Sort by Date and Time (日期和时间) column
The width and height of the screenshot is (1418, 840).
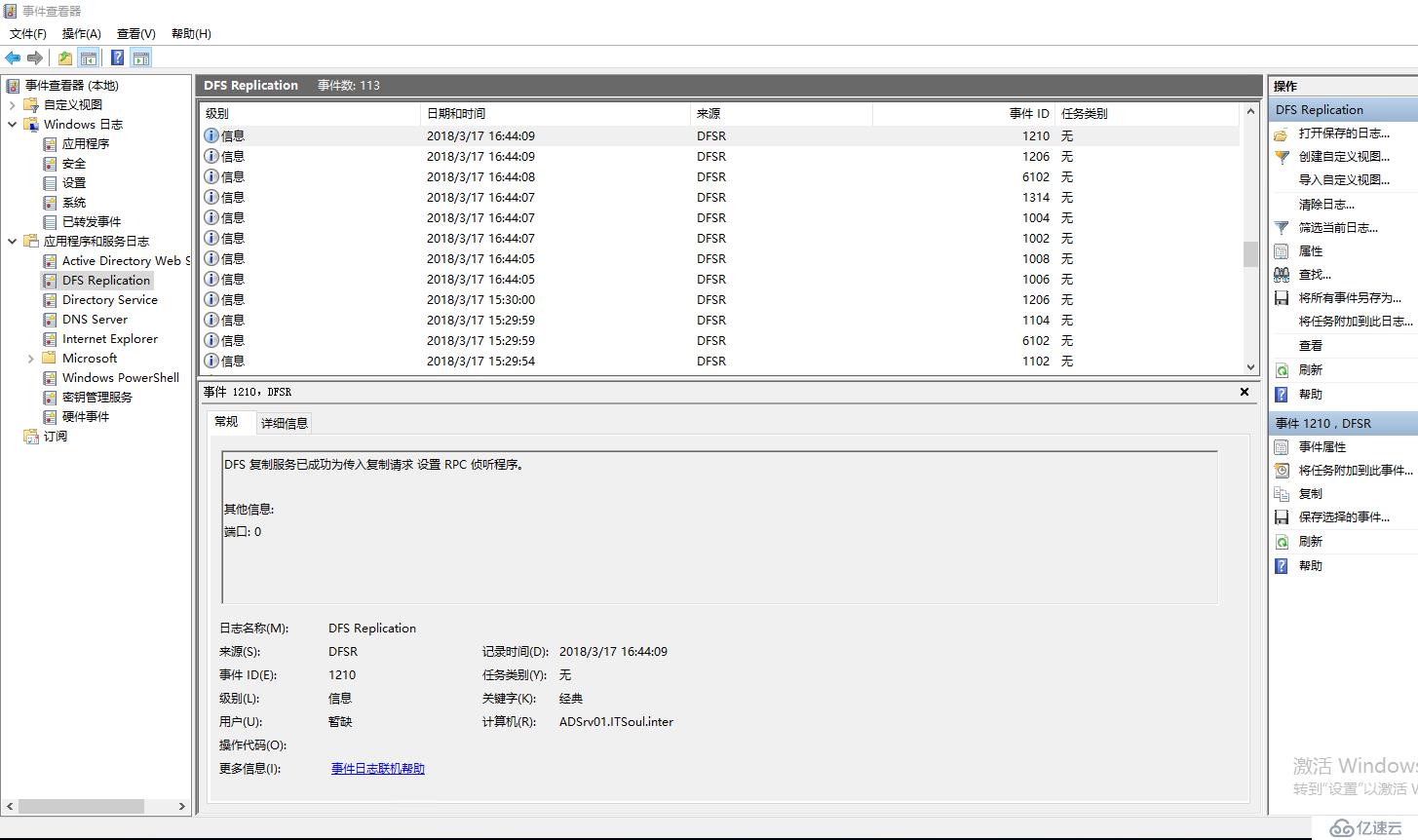coord(556,114)
